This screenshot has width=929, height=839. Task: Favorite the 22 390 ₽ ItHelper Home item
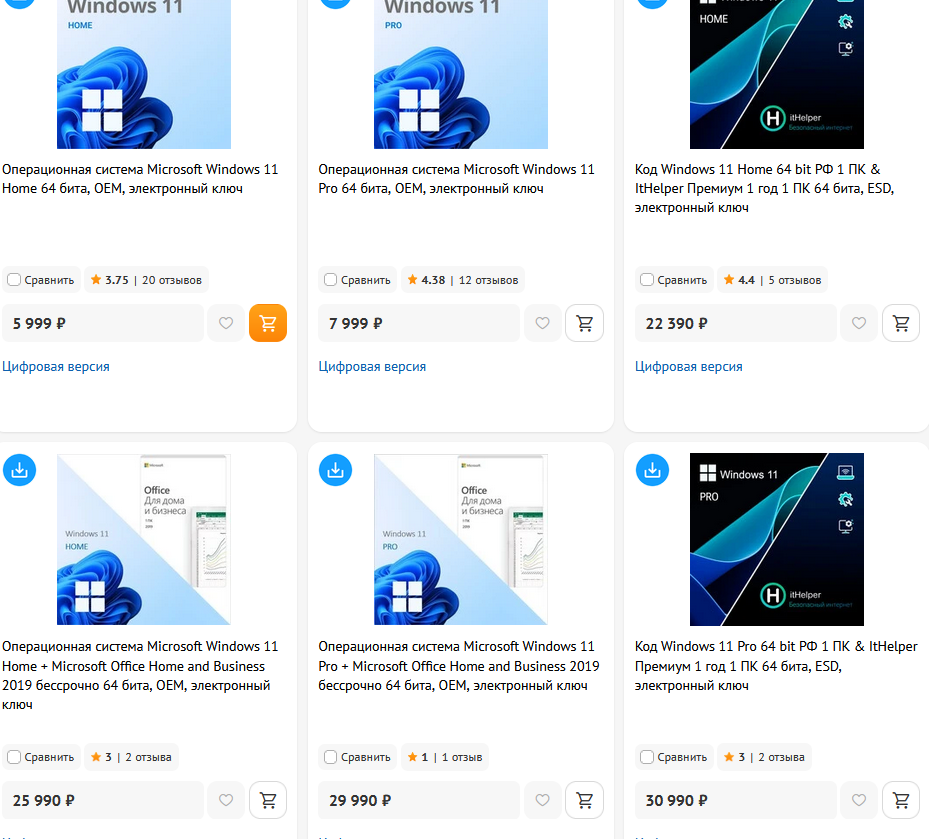[x=858, y=323]
